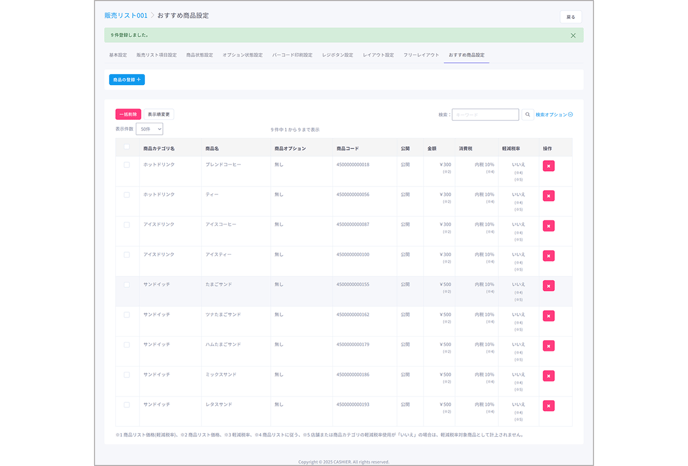Delete the アイスコーヒー row
The width and height of the screenshot is (688, 466).
click(x=548, y=226)
